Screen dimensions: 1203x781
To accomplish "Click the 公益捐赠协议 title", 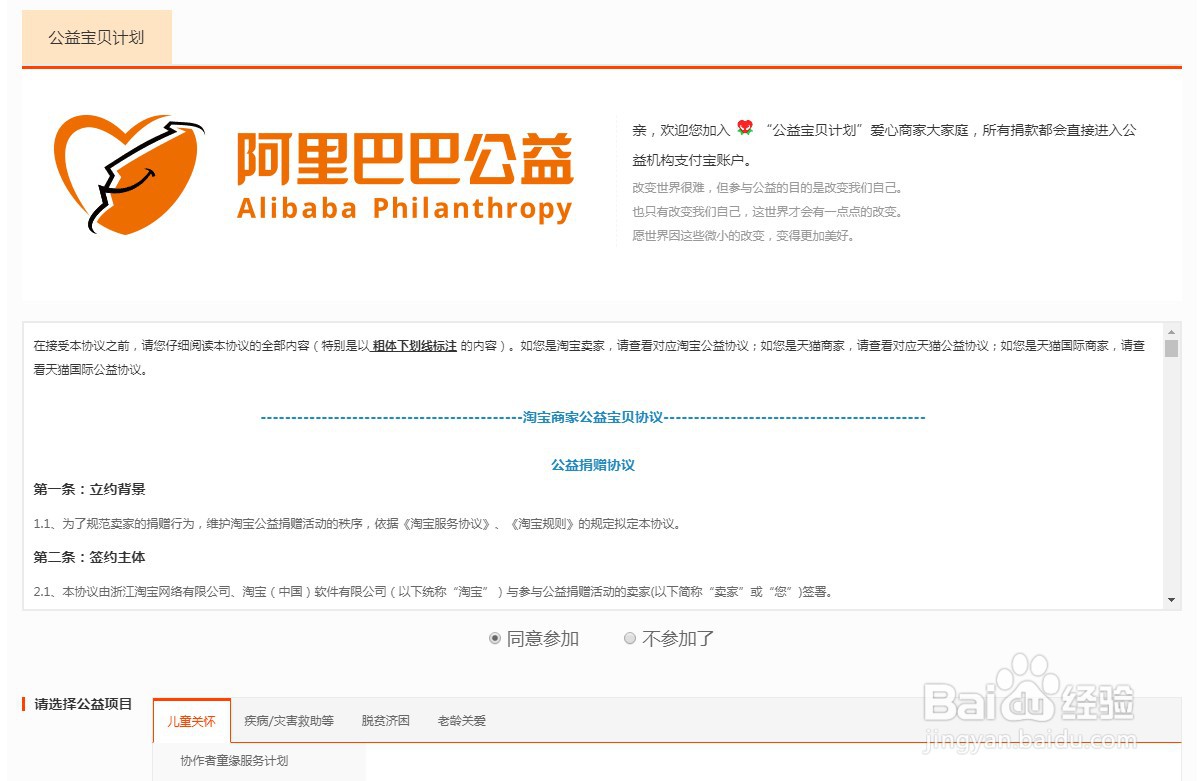I will click(x=593, y=465).
